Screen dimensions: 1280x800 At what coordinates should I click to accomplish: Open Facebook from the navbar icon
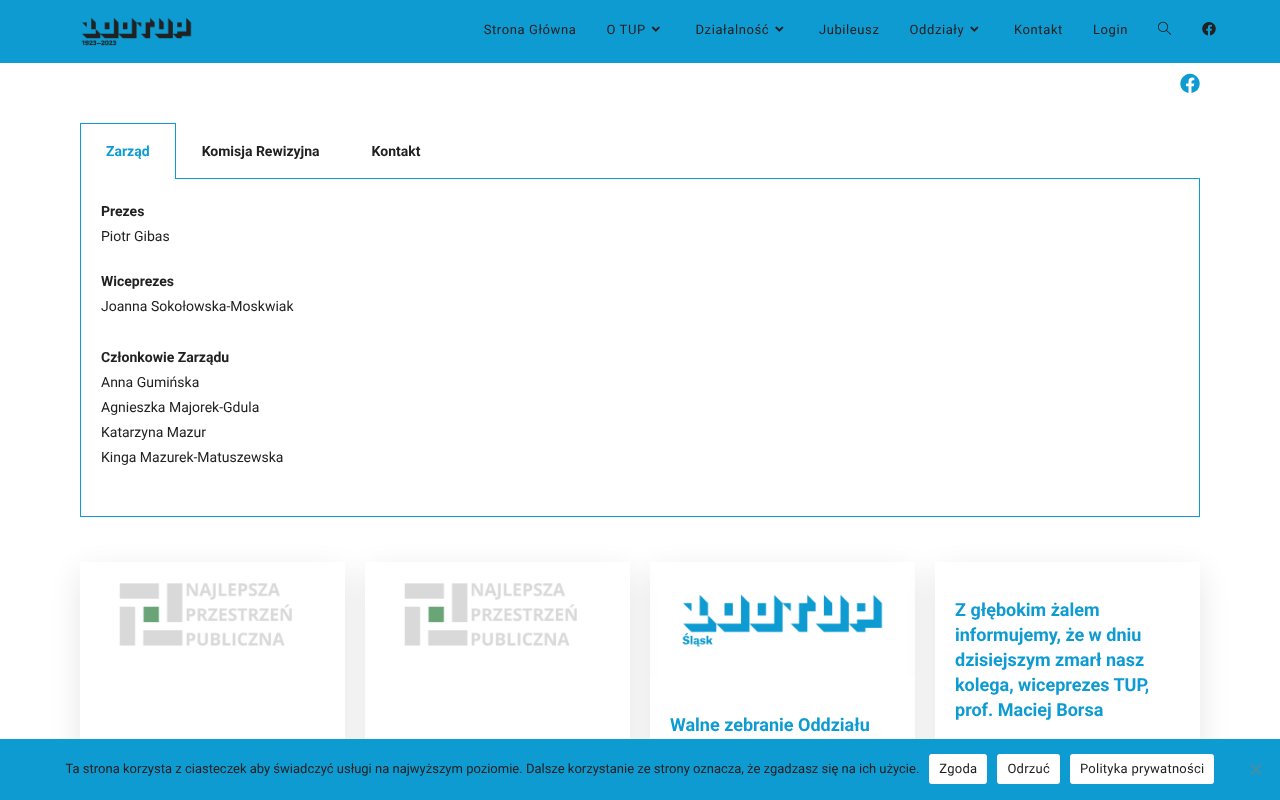[x=1208, y=29]
